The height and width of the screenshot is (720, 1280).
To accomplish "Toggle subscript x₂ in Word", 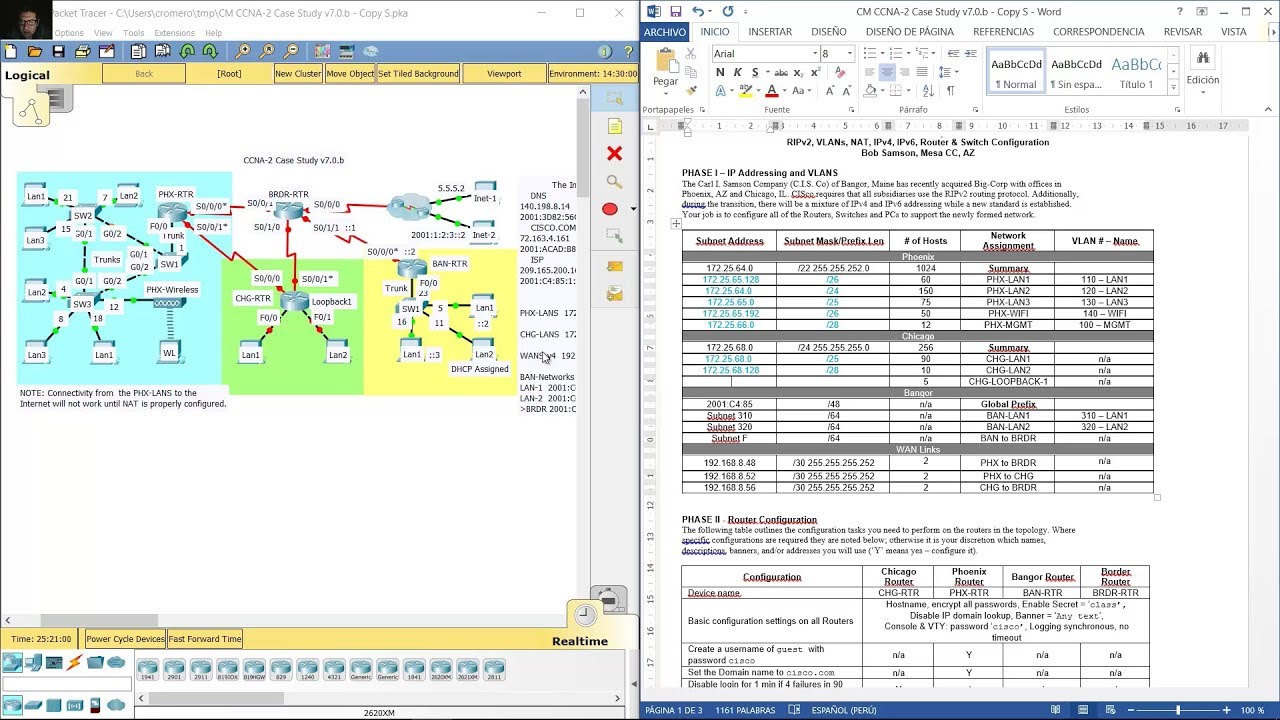I will pyautogui.click(x=798, y=72).
